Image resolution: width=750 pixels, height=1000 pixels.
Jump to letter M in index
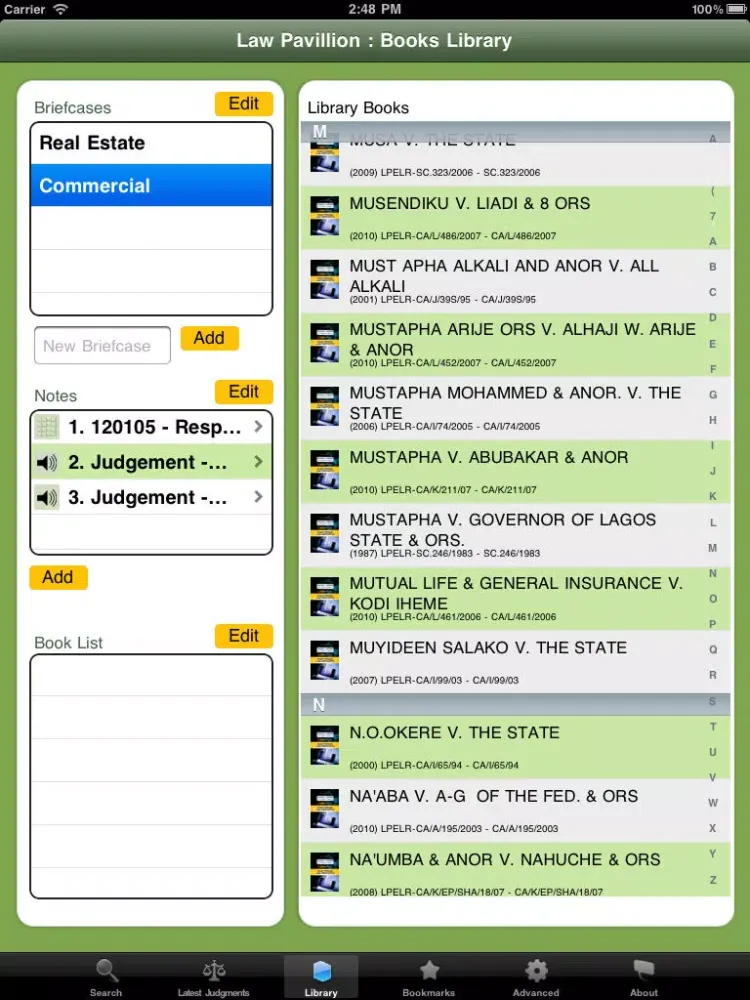tap(712, 547)
